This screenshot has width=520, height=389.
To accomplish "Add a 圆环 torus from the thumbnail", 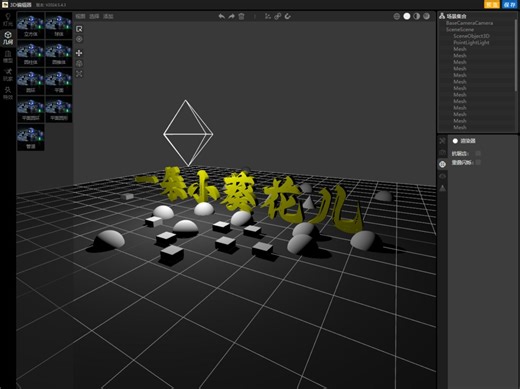I will [x=31, y=81].
